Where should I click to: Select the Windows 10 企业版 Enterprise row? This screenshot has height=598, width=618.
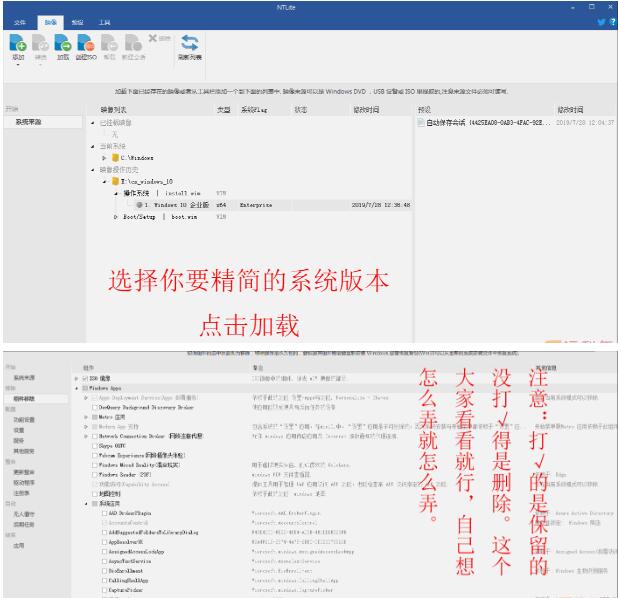250,205
